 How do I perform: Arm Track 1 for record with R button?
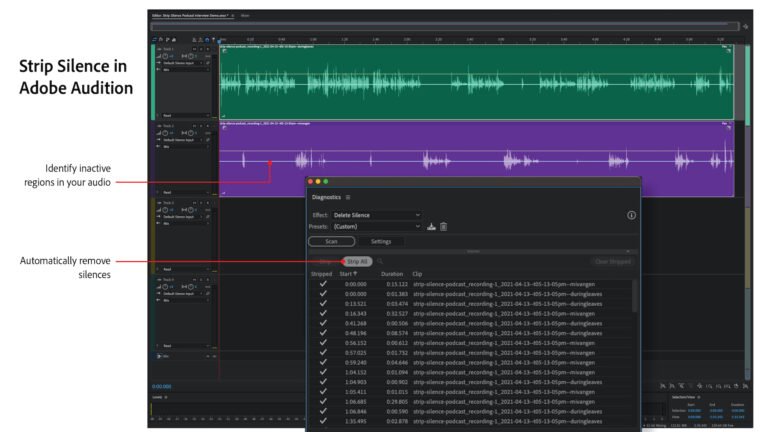coord(208,49)
